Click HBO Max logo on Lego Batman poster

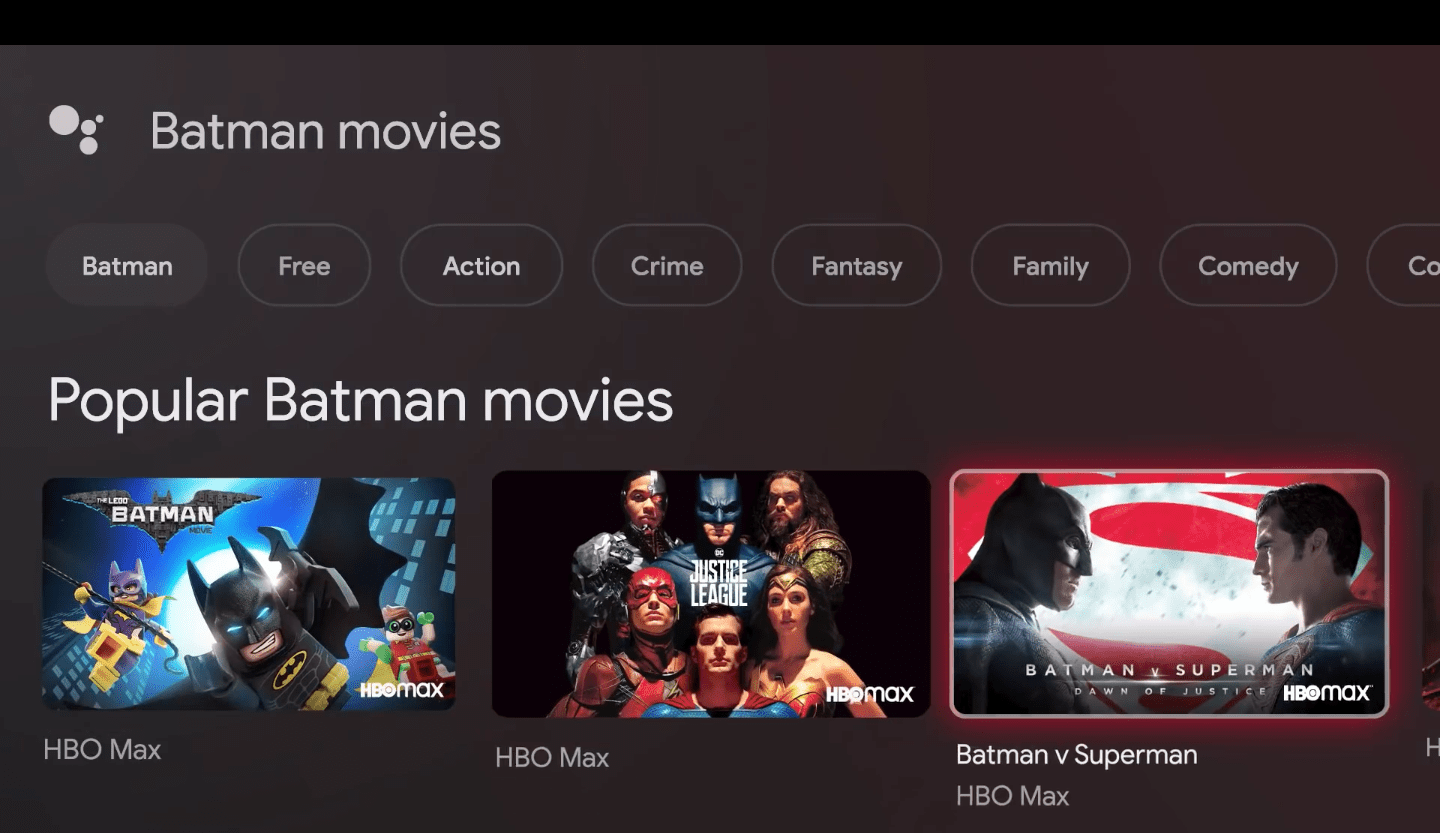pos(401,689)
